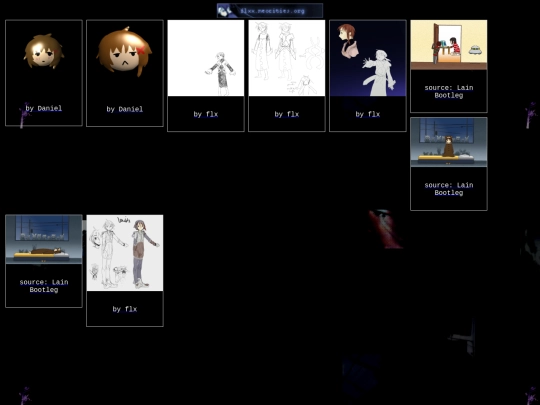540x405 pixels.
Task: Click 'source: Lain Bootleg' under the doorway image
Action: click(x=449, y=92)
